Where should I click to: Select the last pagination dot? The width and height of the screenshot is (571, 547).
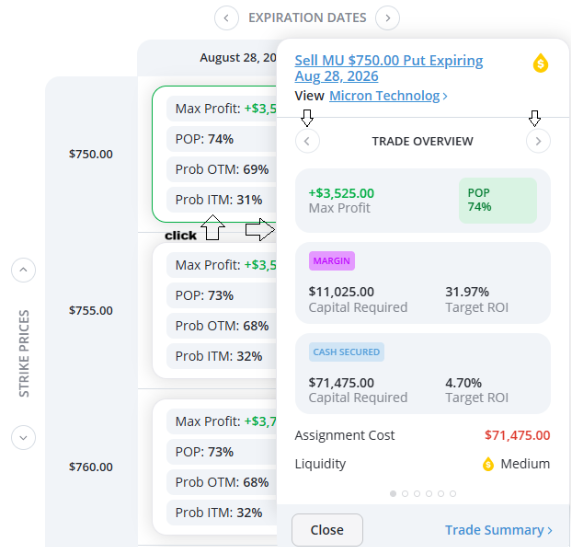click(x=453, y=493)
